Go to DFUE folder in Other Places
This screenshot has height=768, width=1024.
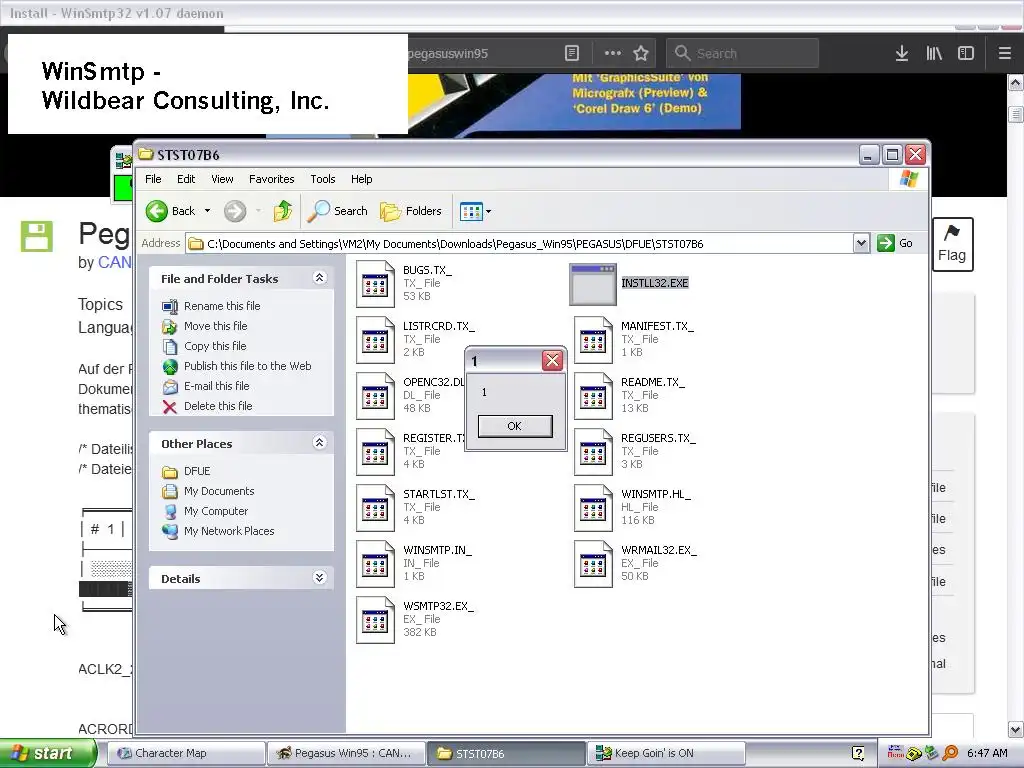pos(197,471)
